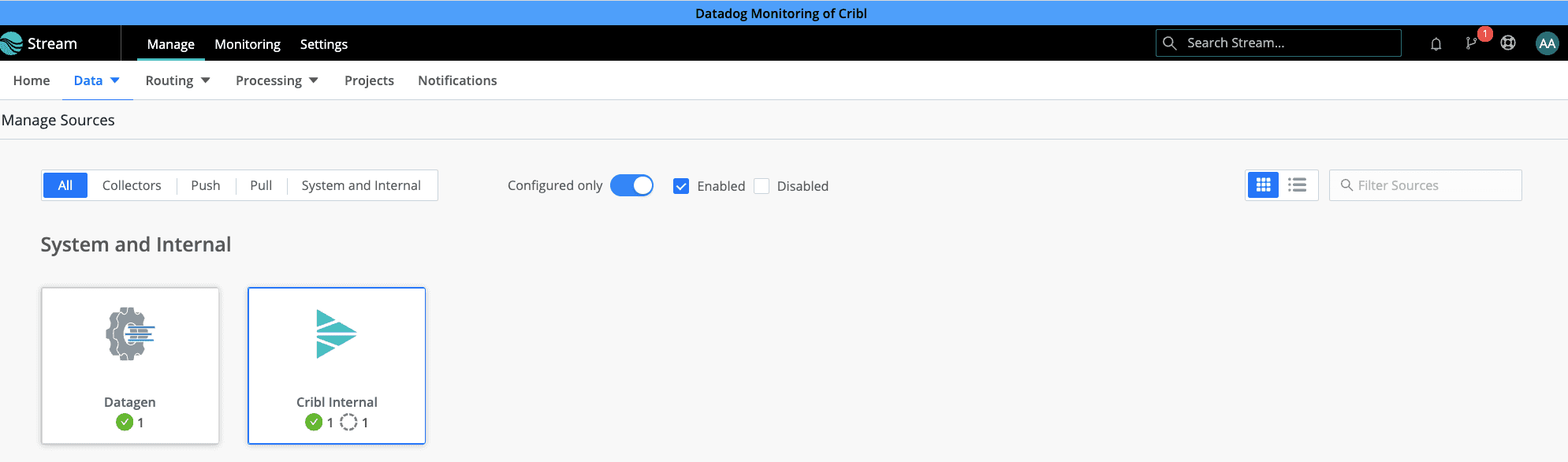This screenshot has width=1568, height=462.
Task: Go to the Projects page
Action: [369, 80]
